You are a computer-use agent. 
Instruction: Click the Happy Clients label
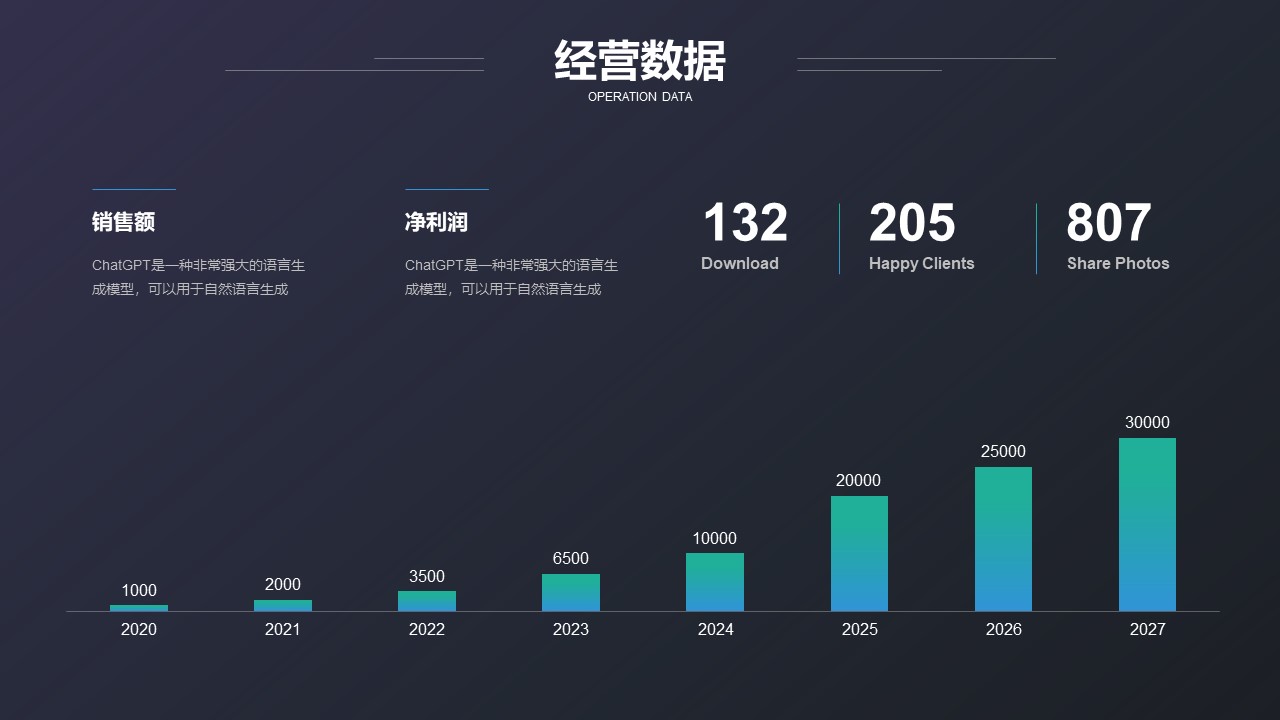click(921, 263)
